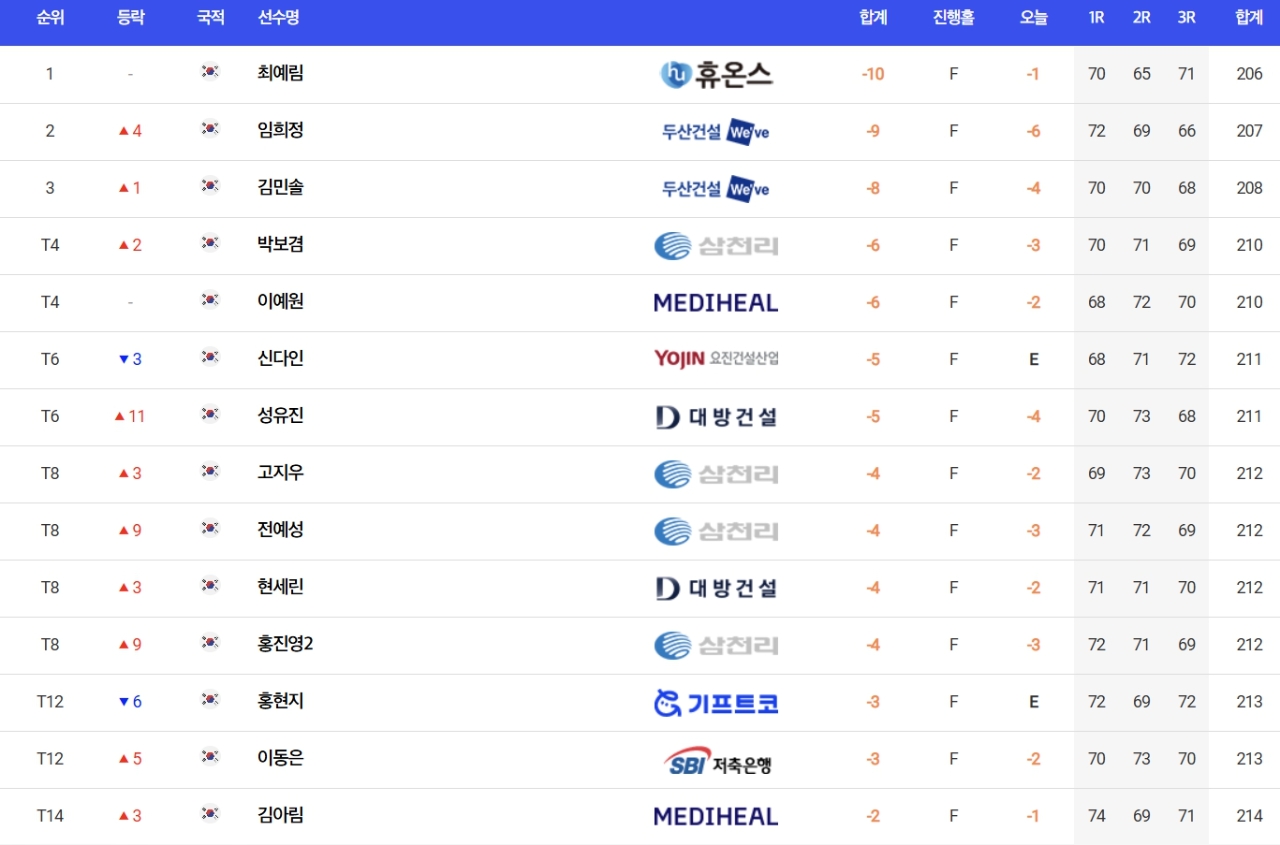The width and height of the screenshot is (1280, 845).
Task: Click the 삼천리 logo beside 박보겸
Action: click(716, 246)
